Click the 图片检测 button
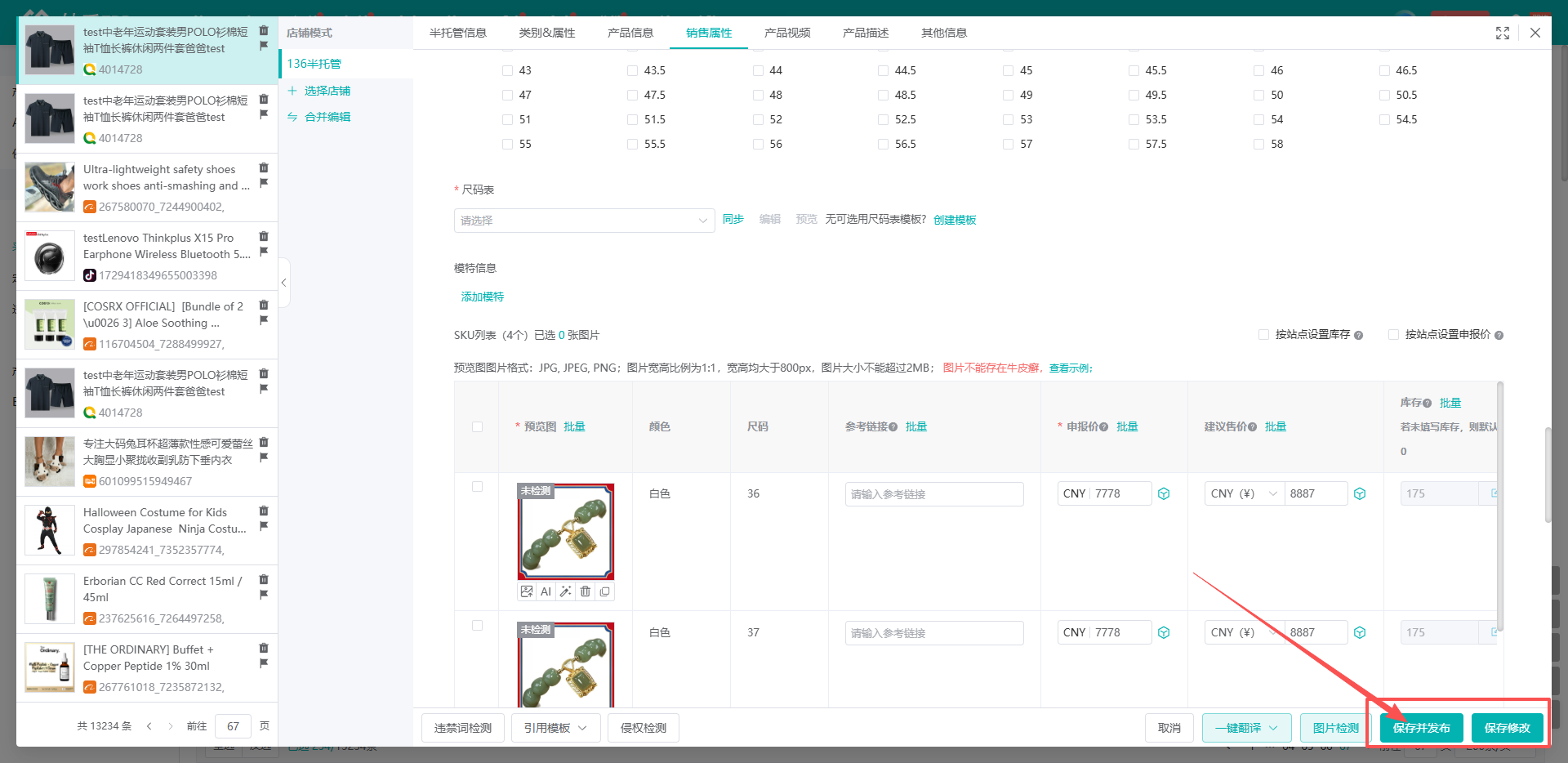The width and height of the screenshot is (1568, 763). 1335,728
